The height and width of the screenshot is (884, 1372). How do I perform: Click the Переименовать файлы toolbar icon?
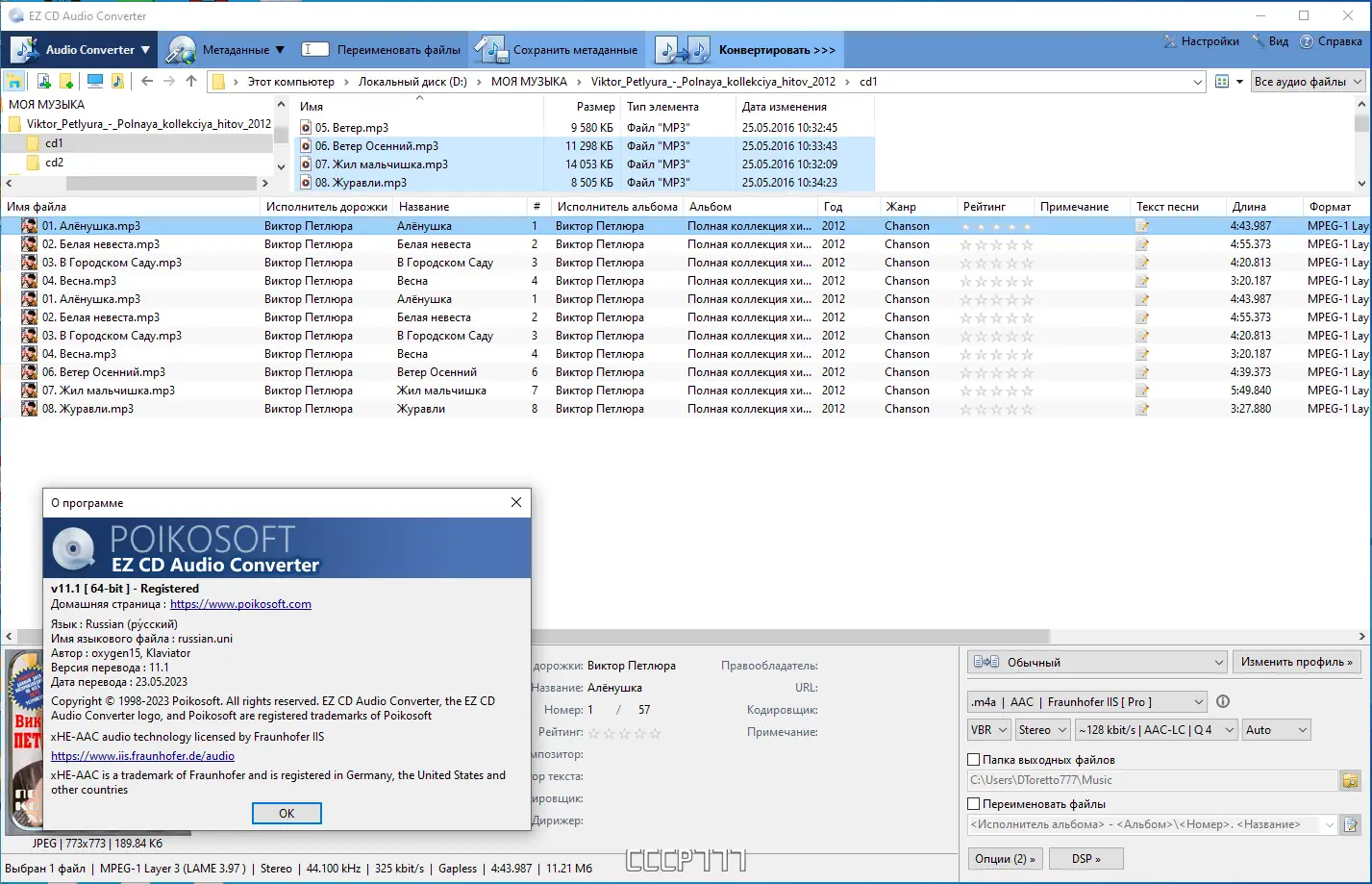313,48
